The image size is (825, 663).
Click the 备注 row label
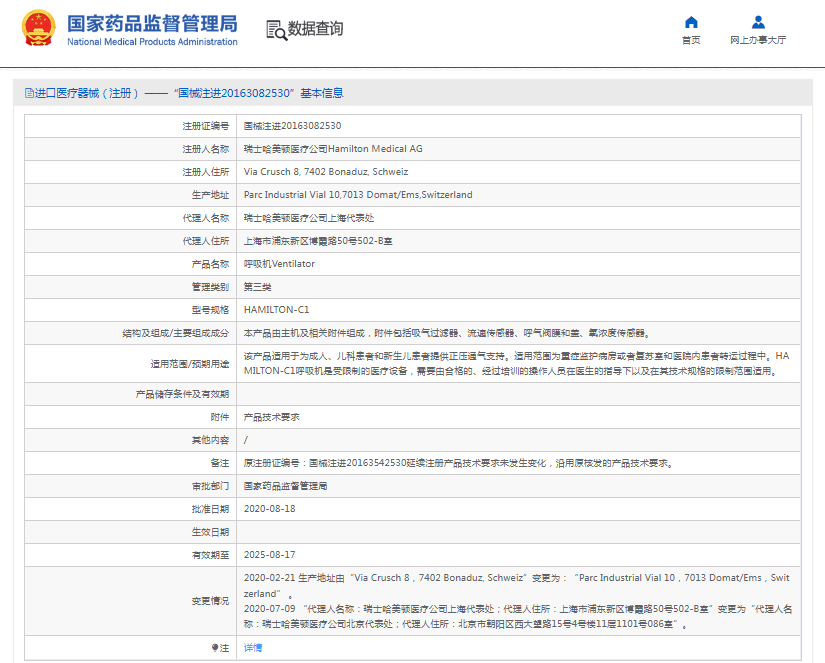(x=220, y=463)
